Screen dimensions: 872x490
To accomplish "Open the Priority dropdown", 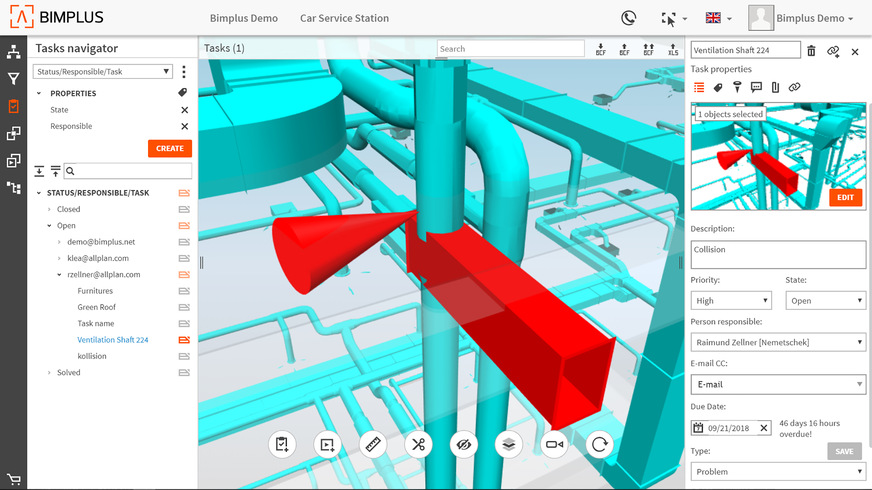I will point(732,300).
